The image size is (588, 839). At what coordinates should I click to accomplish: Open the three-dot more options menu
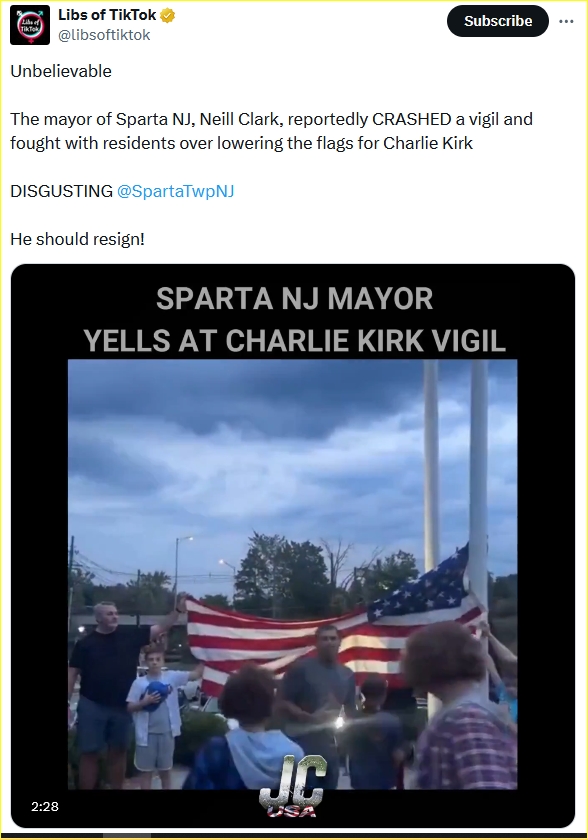(x=566, y=21)
